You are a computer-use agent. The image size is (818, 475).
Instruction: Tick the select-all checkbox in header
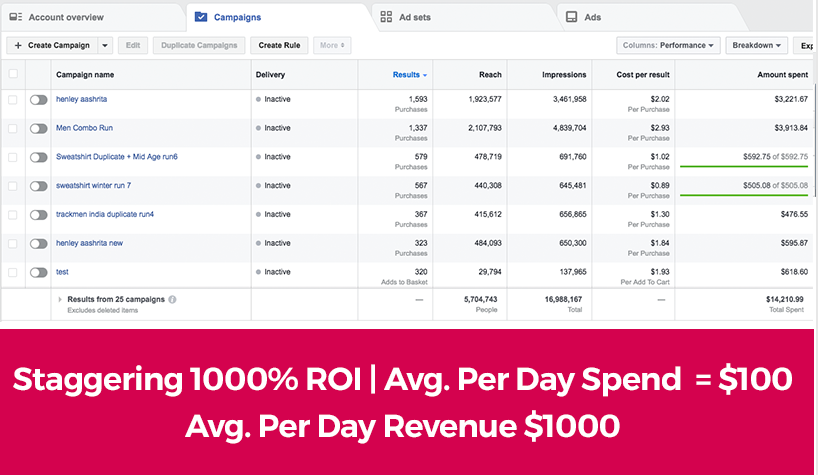(x=13, y=75)
